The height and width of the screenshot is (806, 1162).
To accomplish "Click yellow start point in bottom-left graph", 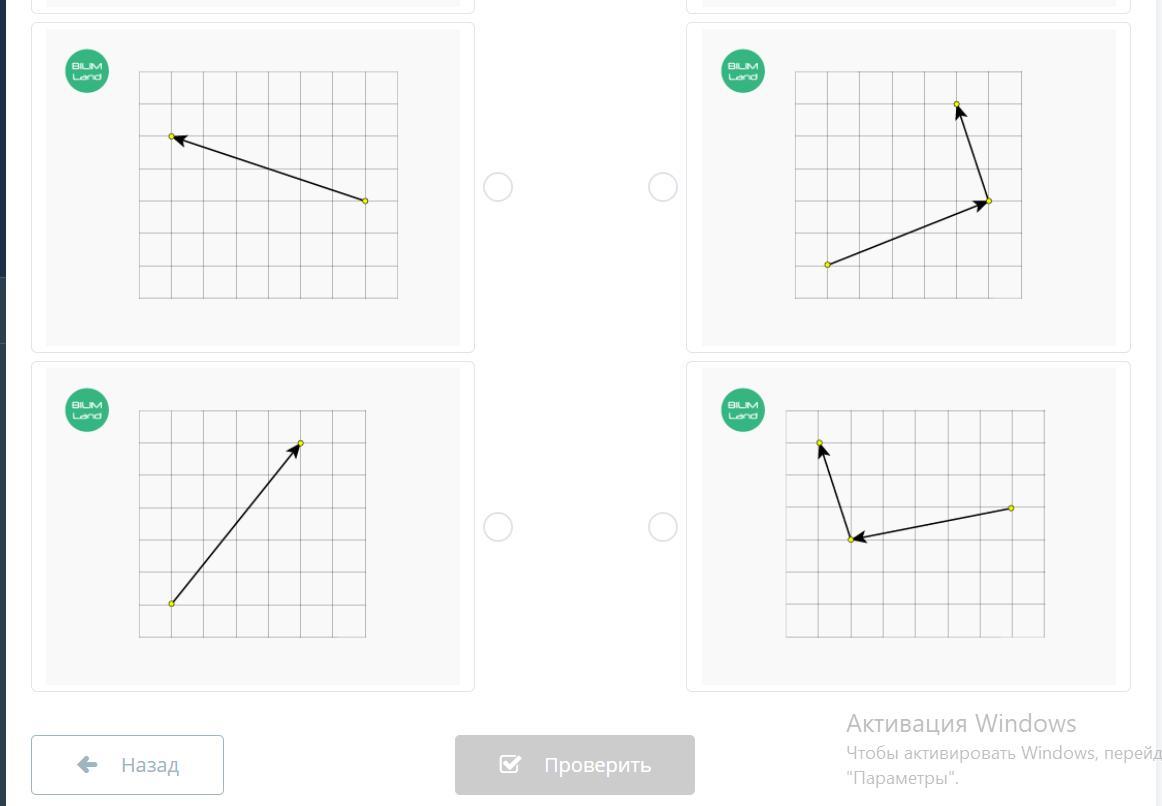I will pyautogui.click(x=172, y=603).
